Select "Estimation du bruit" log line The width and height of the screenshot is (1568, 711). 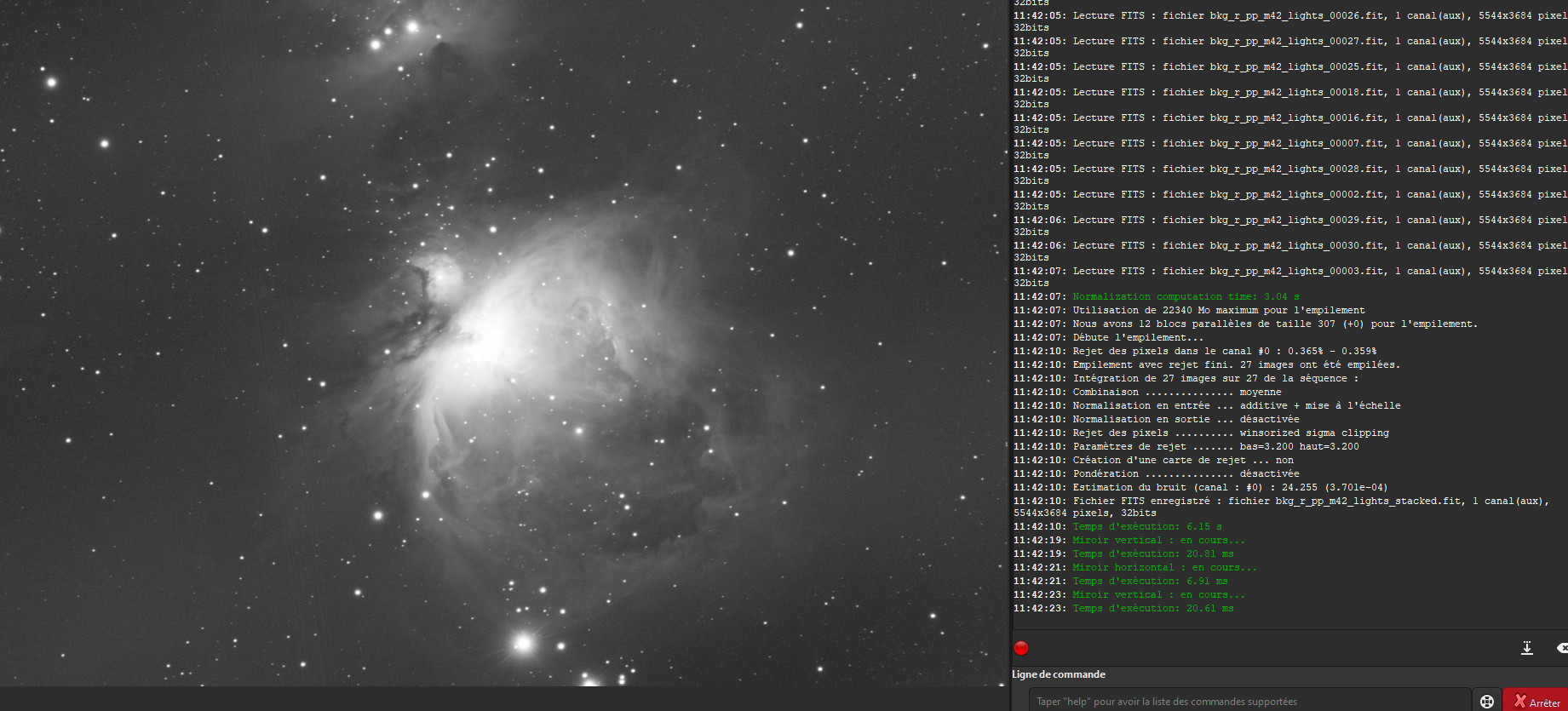coord(1201,487)
